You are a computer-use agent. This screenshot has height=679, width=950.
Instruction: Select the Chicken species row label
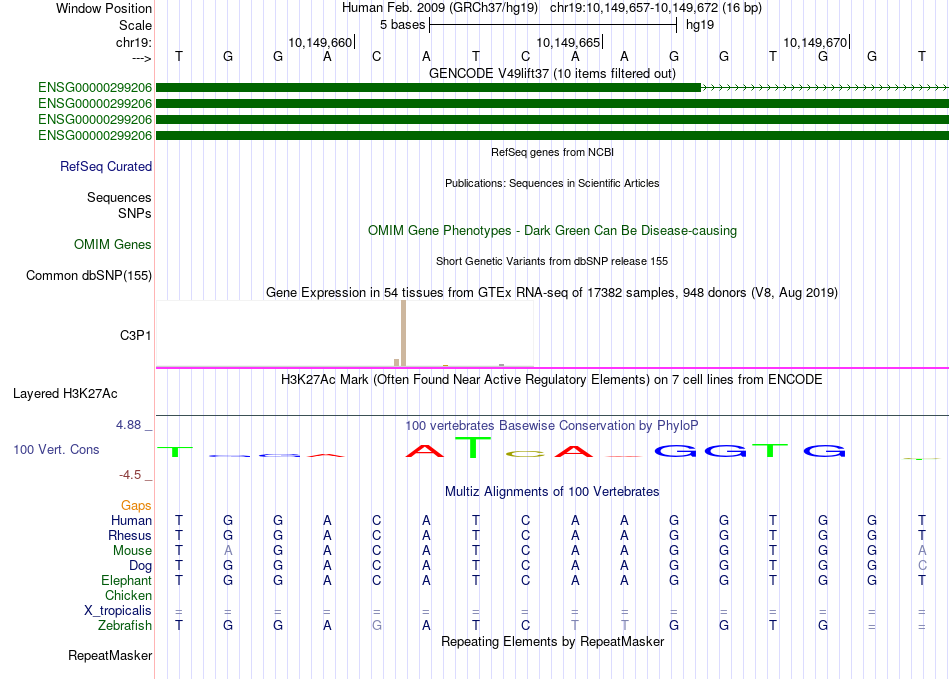[x=128, y=595]
